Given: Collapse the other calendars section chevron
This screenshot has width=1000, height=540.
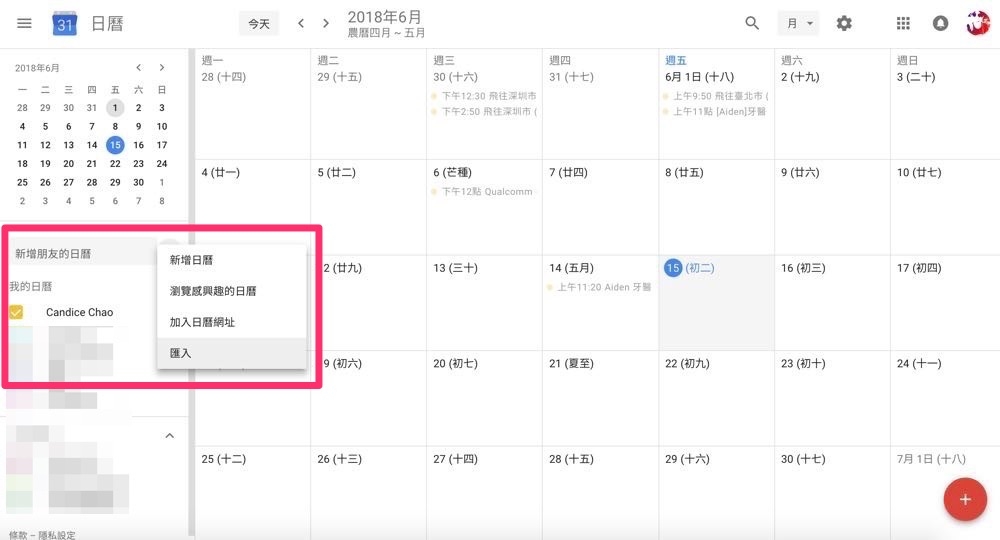Looking at the screenshot, I should [169, 436].
